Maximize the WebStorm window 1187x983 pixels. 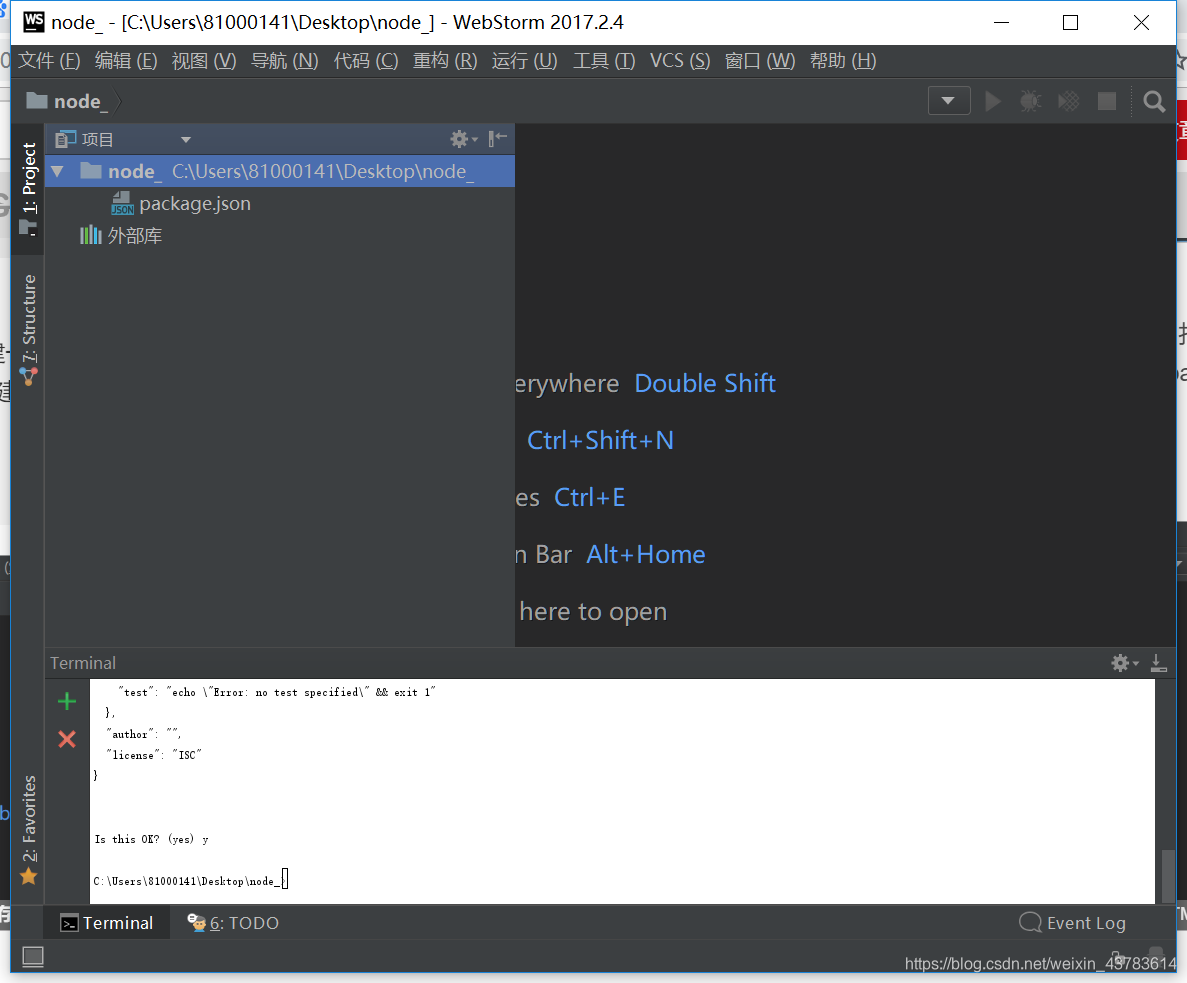pos(1070,23)
